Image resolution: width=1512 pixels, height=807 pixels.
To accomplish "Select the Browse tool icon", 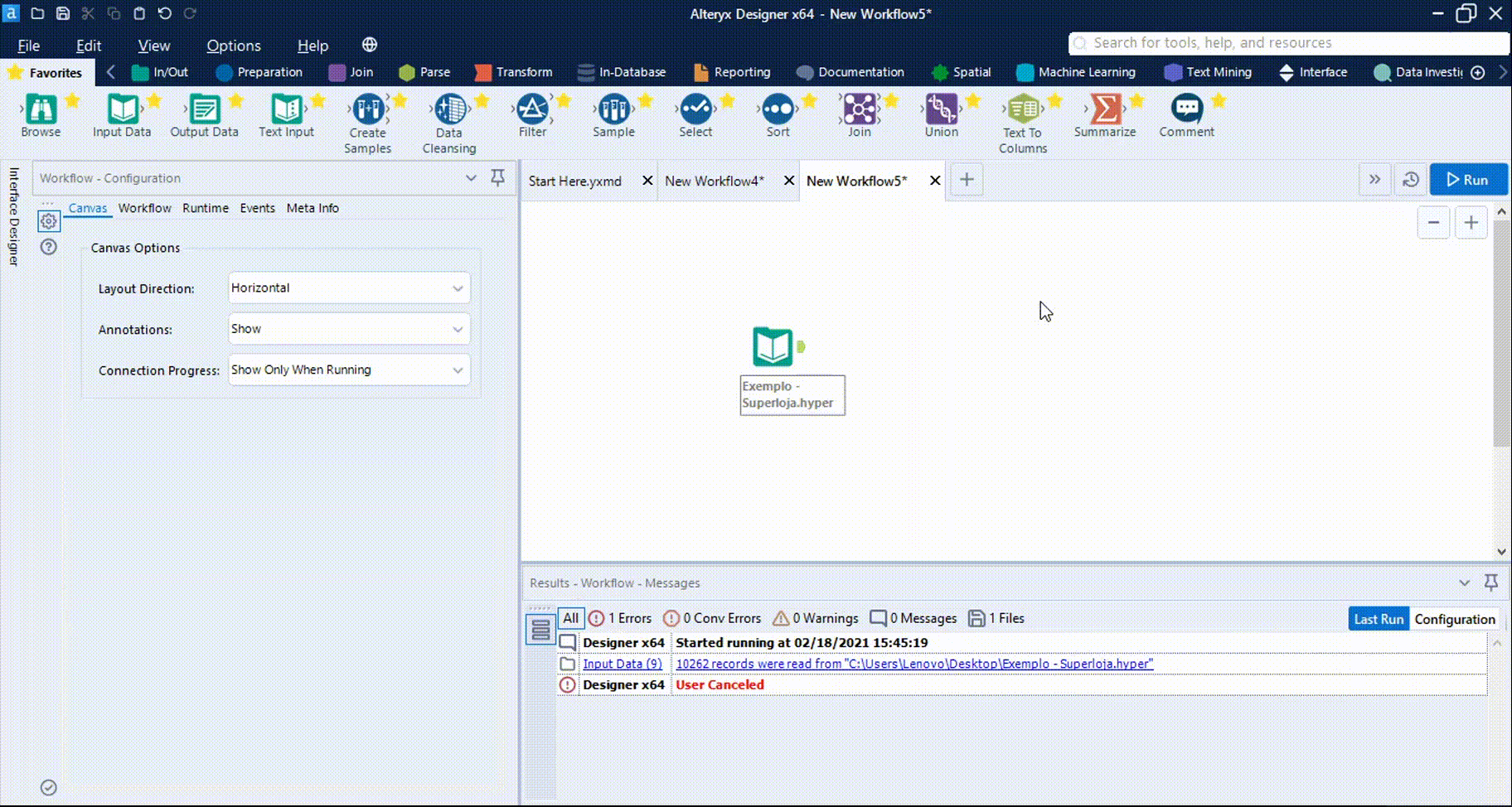I will [41, 109].
